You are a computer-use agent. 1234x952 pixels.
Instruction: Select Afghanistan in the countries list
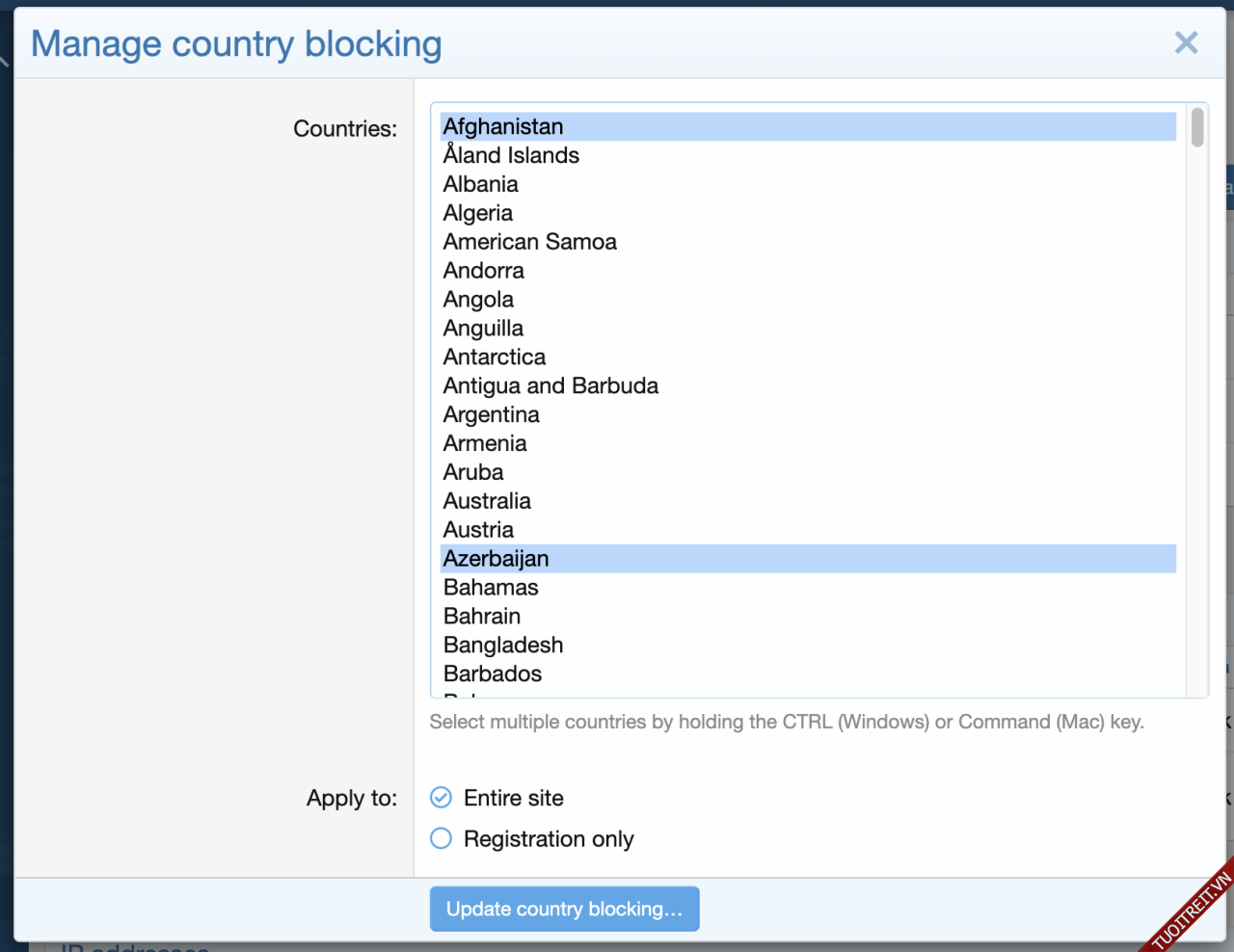(x=503, y=126)
